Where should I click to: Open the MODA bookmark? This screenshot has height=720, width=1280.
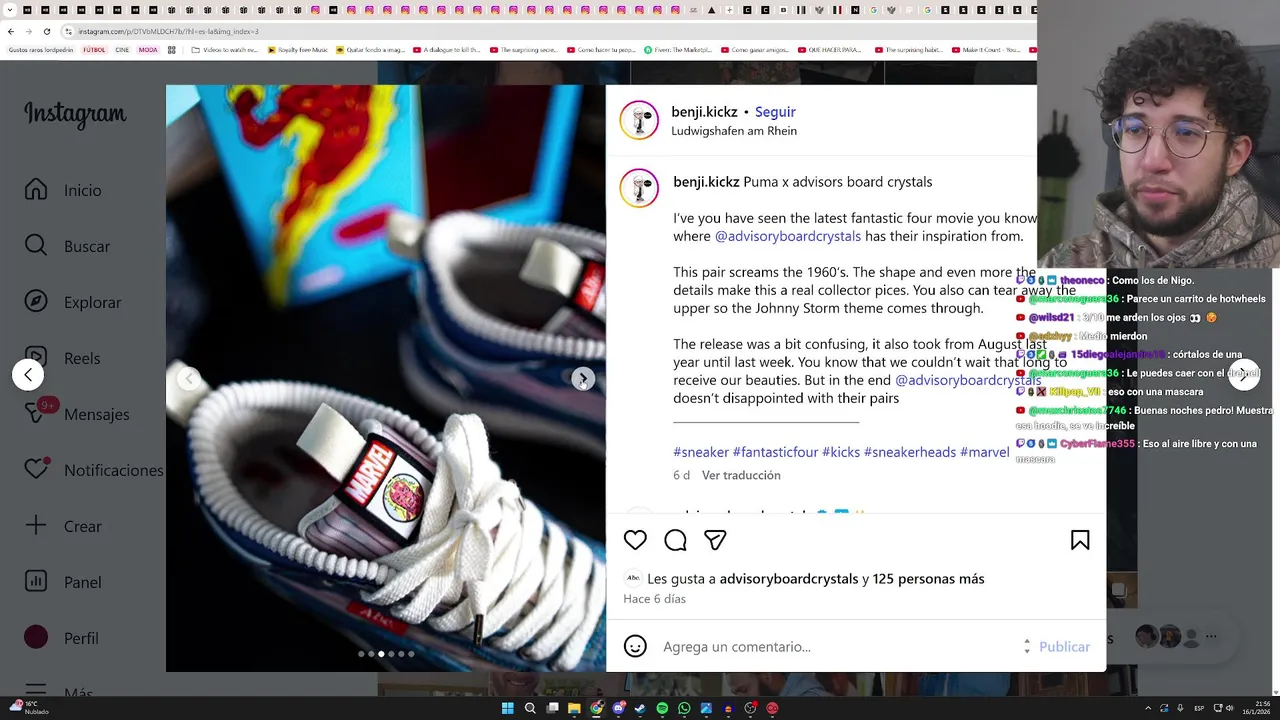pyautogui.click(x=148, y=50)
